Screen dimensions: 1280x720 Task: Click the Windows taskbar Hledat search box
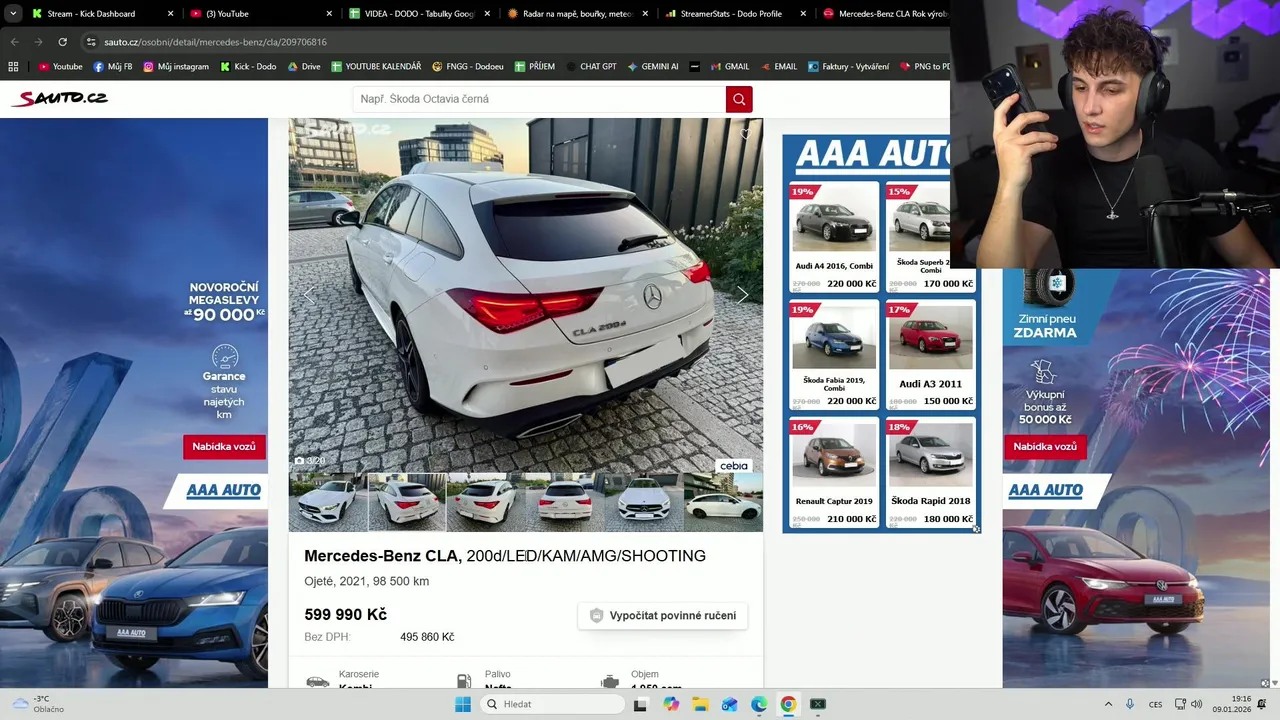pyautogui.click(x=551, y=704)
